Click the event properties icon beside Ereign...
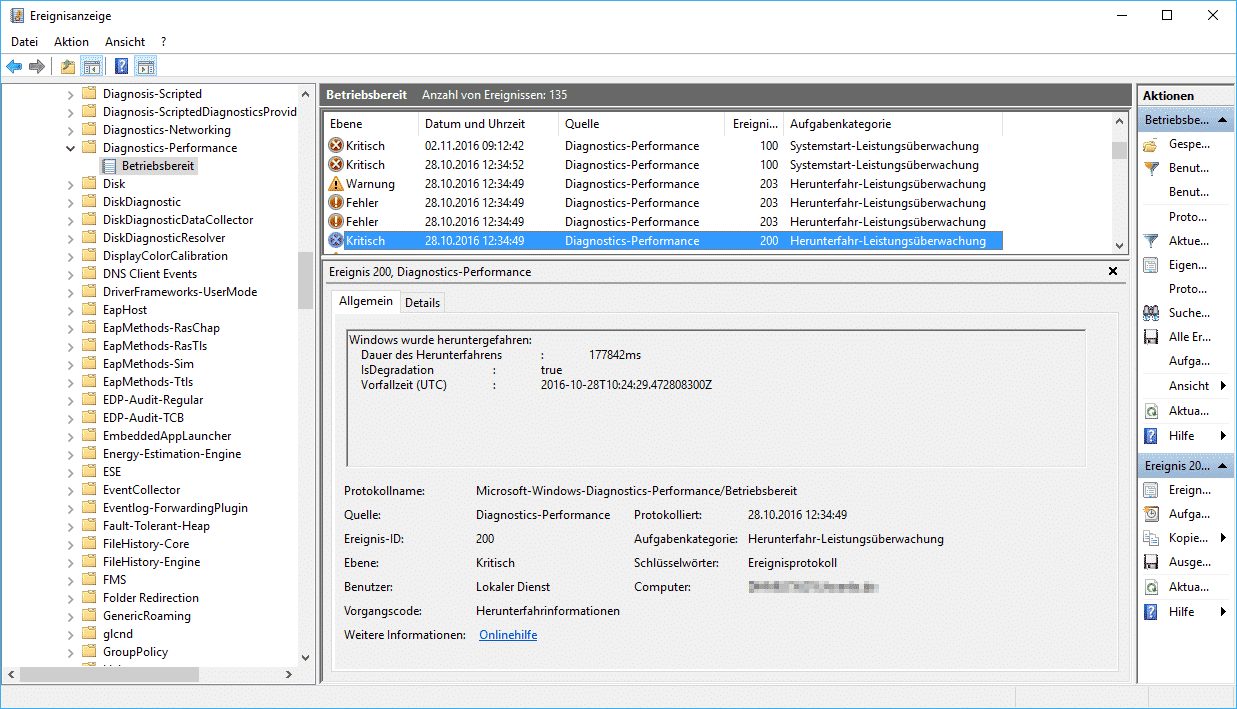The width and height of the screenshot is (1237, 709). click(1151, 490)
